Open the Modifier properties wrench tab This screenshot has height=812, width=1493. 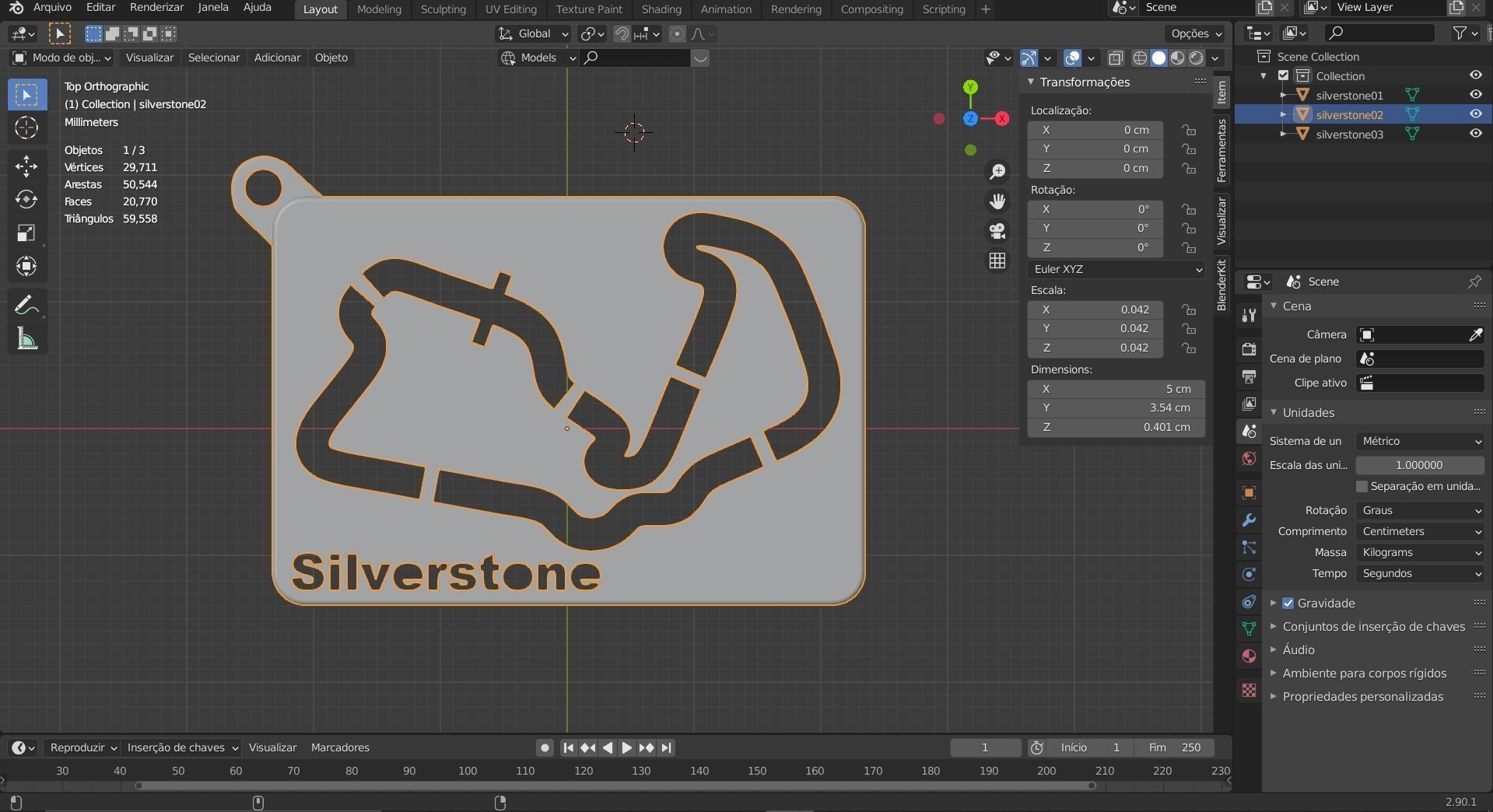click(1249, 520)
